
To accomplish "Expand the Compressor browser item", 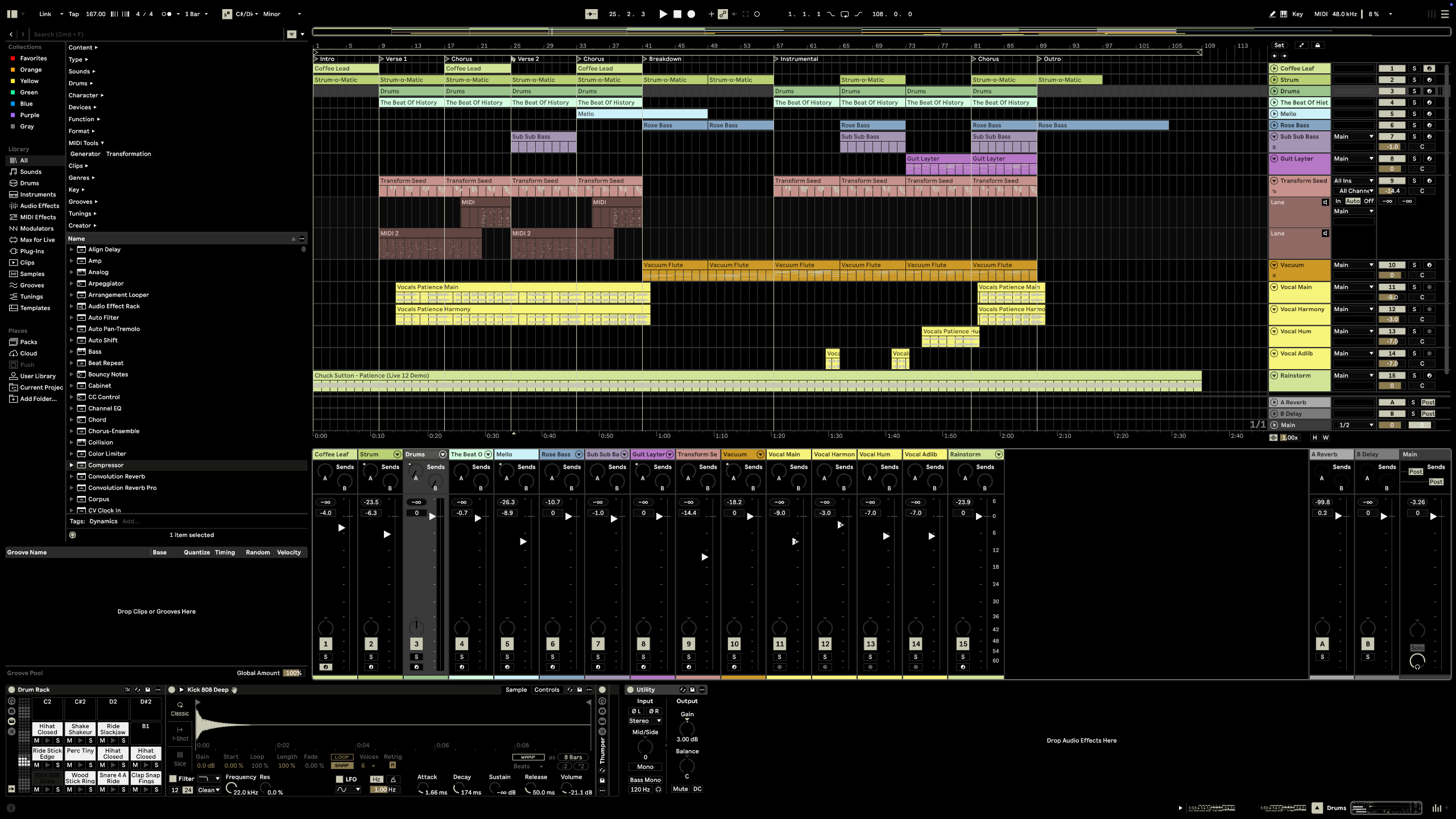I will (x=72, y=465).
